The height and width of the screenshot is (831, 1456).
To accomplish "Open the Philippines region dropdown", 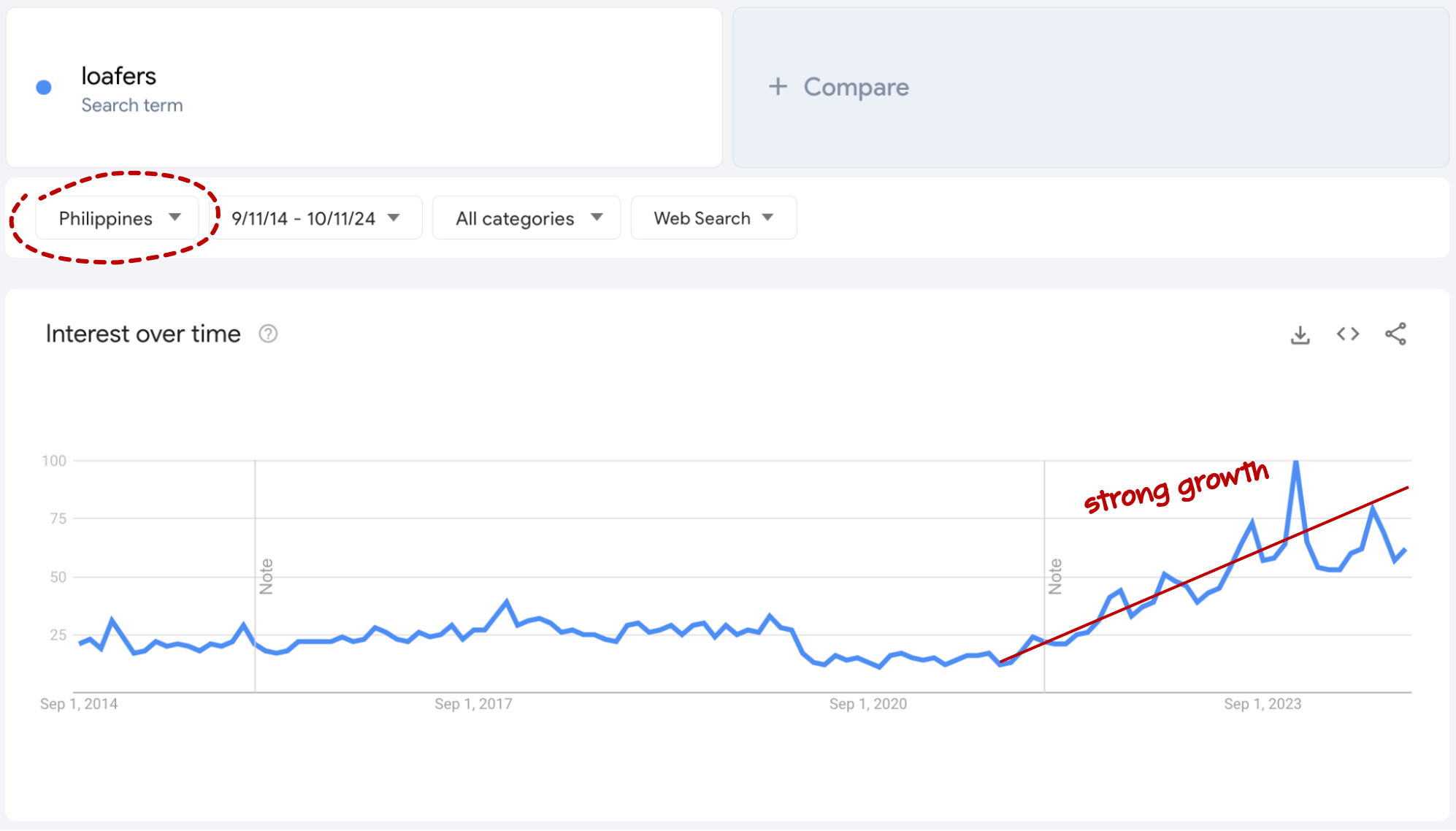I will (x=118, y=218).
